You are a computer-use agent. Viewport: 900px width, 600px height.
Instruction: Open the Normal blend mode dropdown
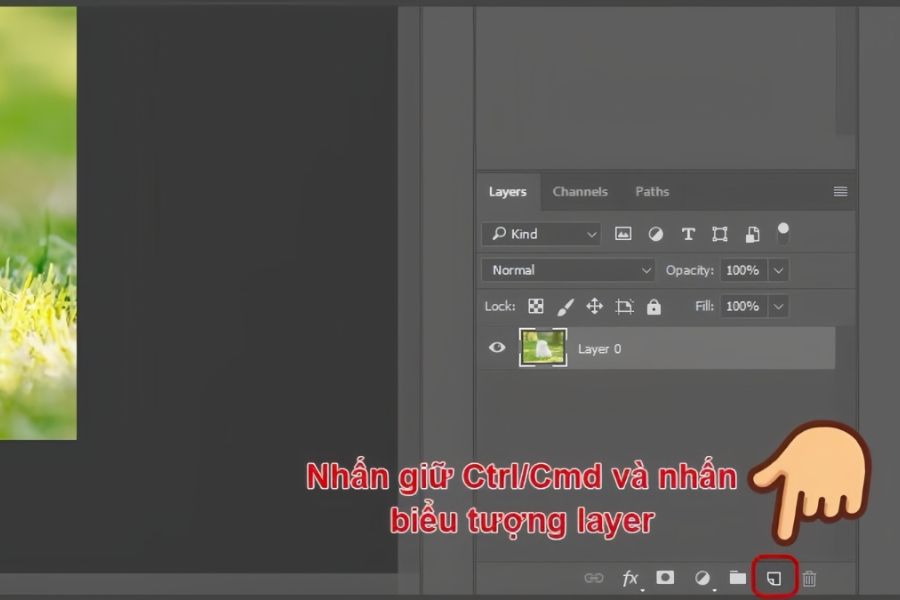pos(568,270)
